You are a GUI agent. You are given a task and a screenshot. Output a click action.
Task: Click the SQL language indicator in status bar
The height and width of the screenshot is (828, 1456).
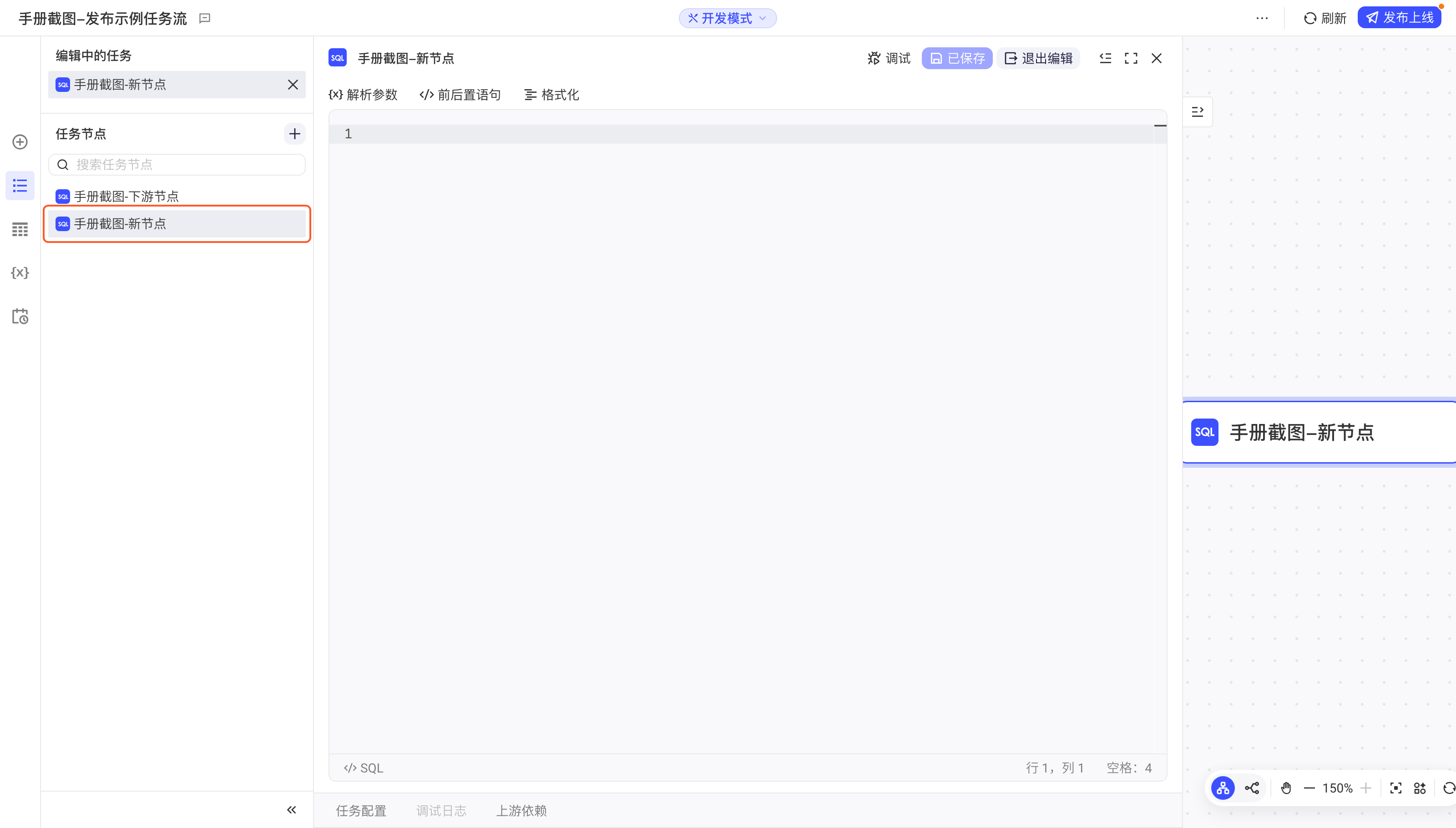click(x=364, y=768)
